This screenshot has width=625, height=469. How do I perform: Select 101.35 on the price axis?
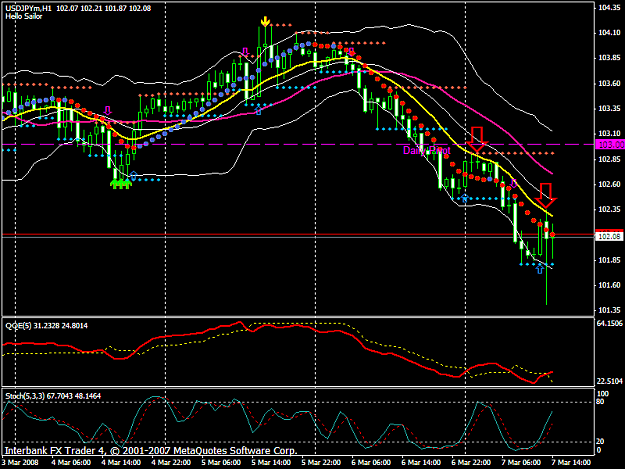tap(609, 310)
